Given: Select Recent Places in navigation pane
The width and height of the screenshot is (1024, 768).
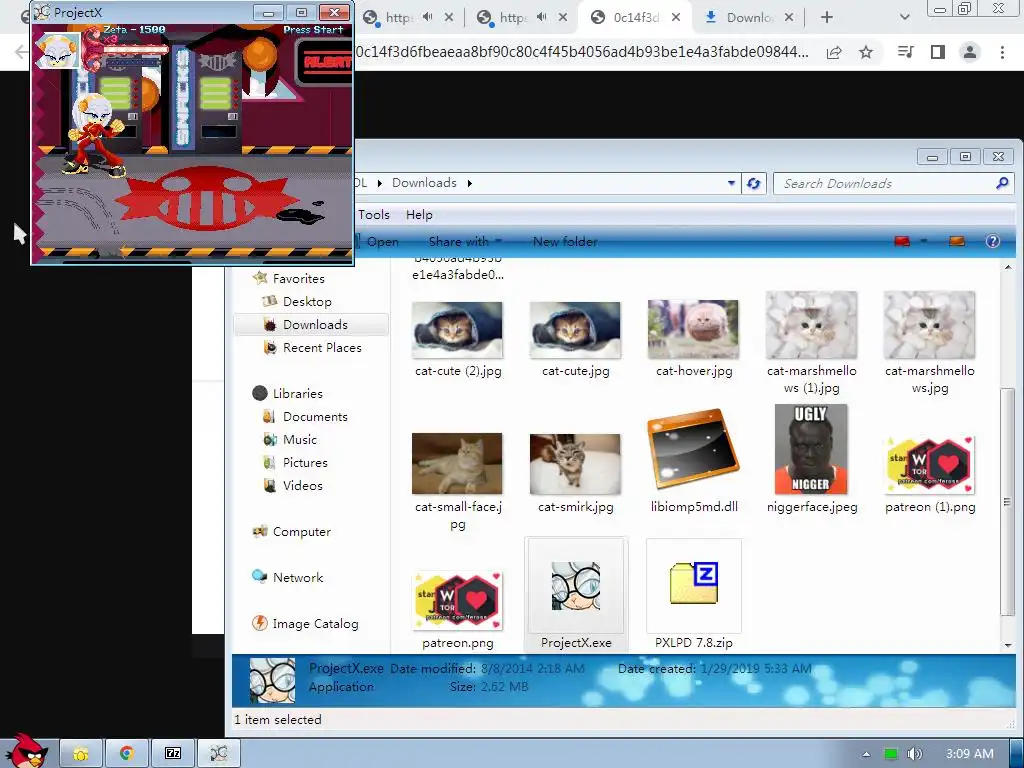Looking at the screenshot, I should click(322, 348).
